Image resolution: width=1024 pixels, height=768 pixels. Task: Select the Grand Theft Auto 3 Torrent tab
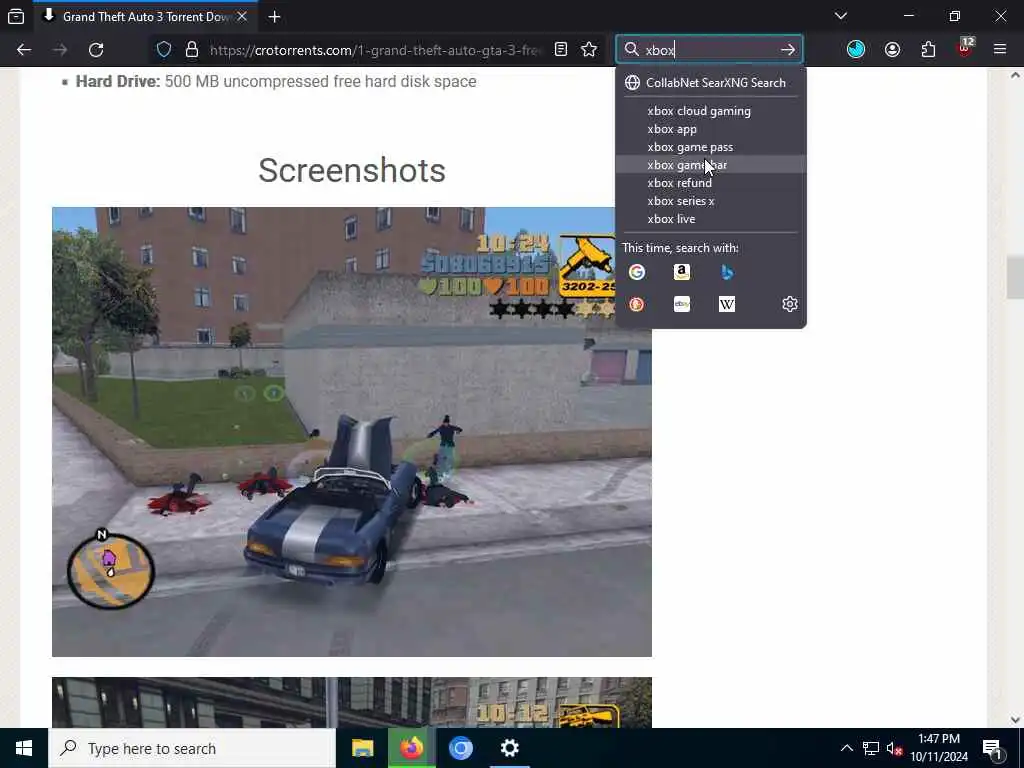145,17
